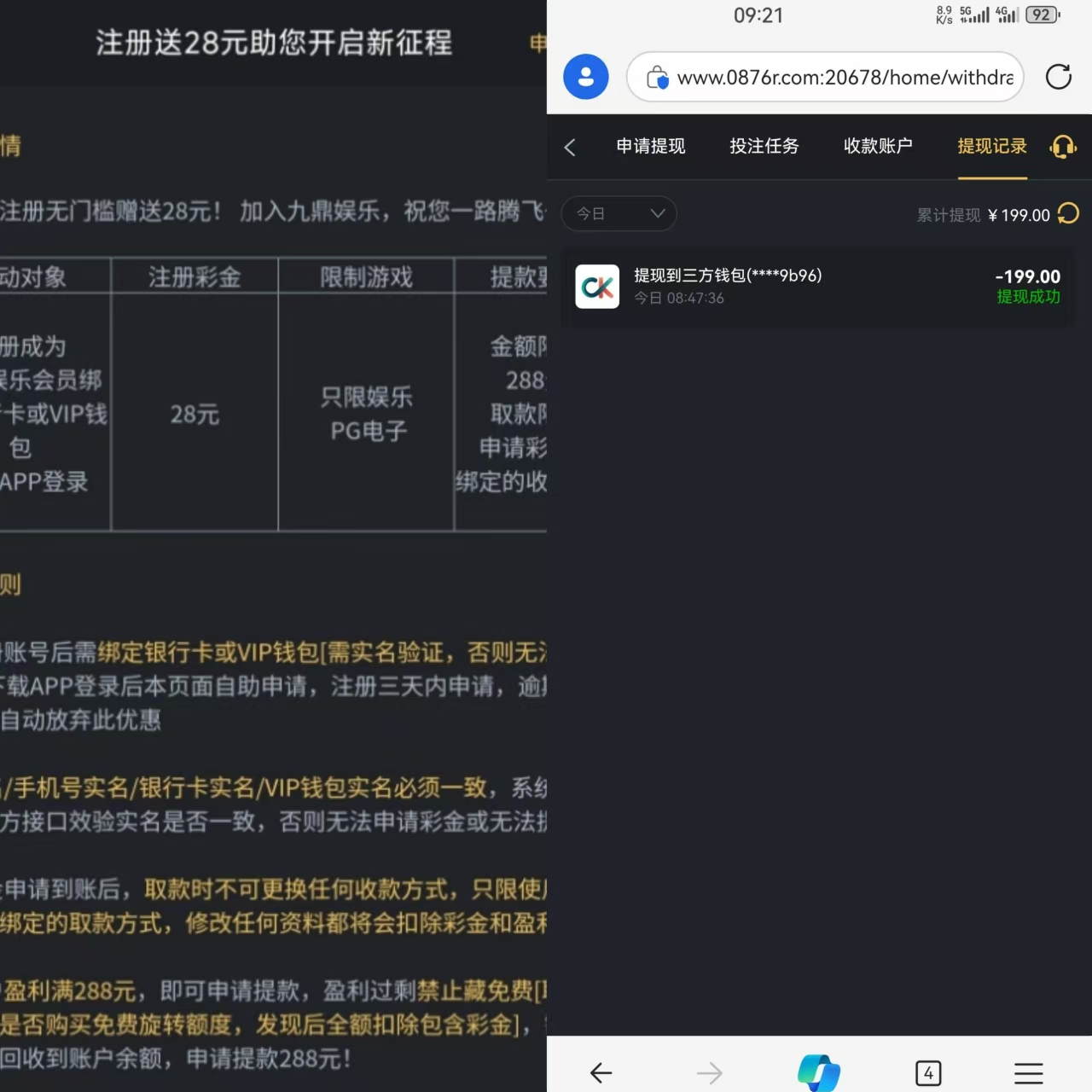Tap the 28元 bonus table cell
The width and height of the screenshot is (1092, 1092).
(x=195, y=415)
